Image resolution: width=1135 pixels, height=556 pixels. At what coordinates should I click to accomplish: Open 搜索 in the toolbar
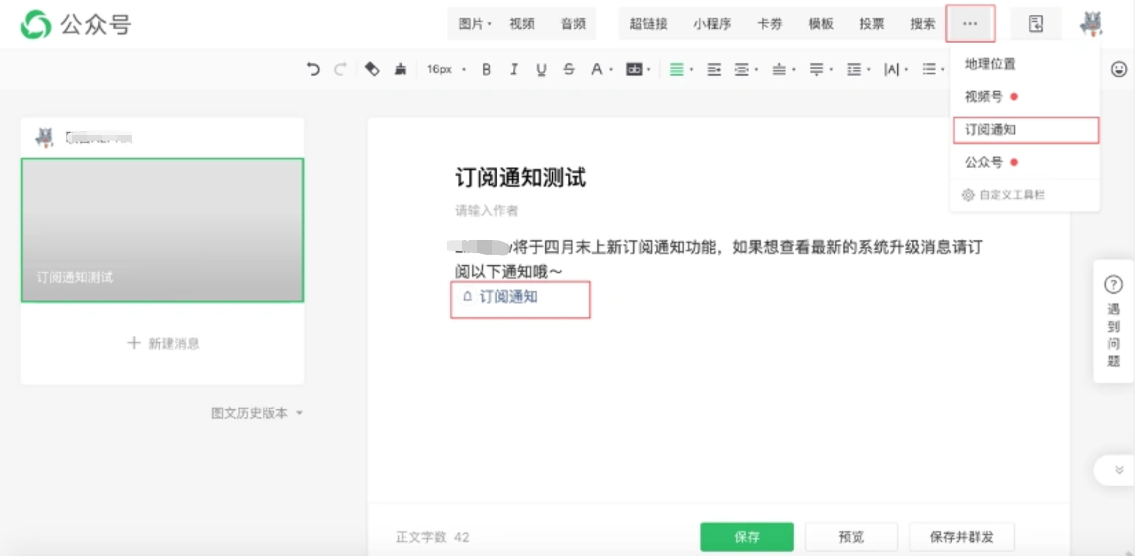tap(923, 24)
